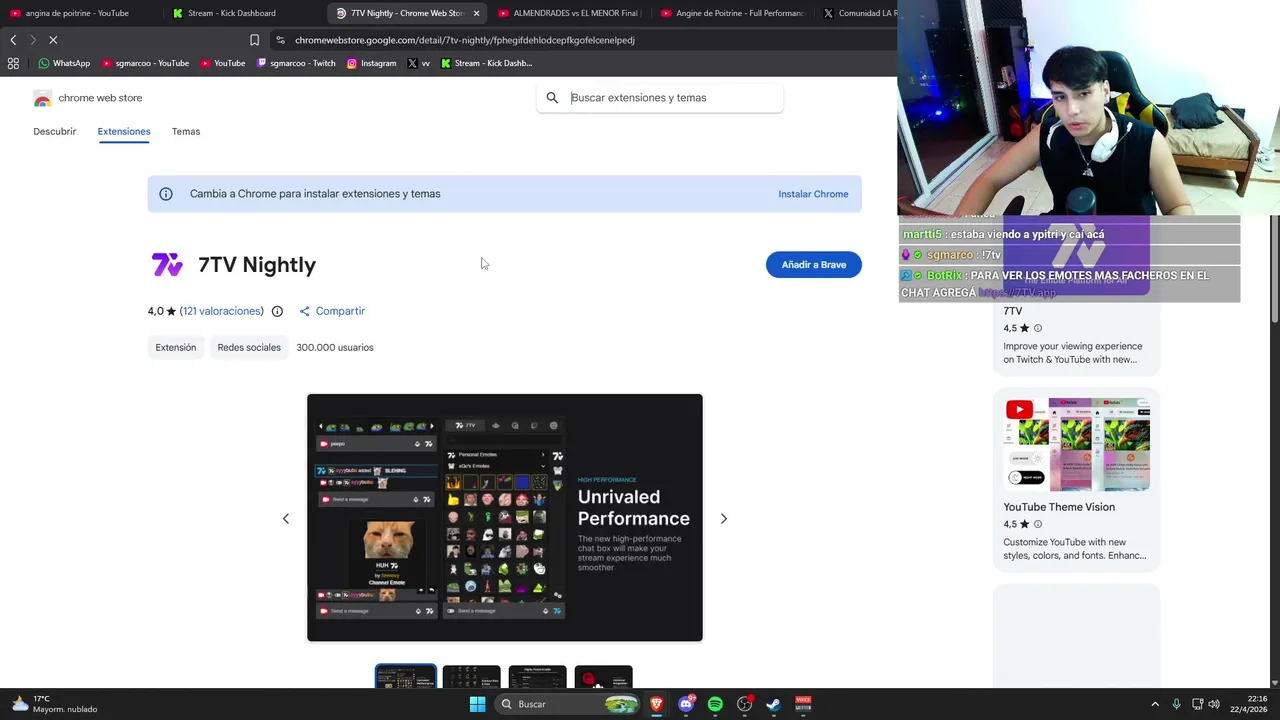Switch to angina de poitrine YouTube tab
1280x720 pixels.
point(76,13)
